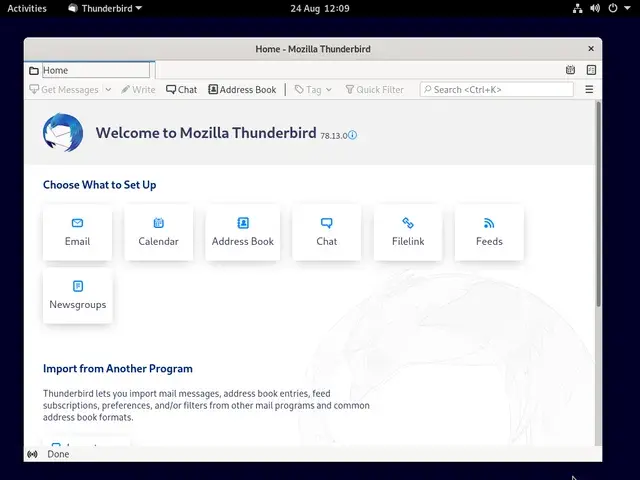Viewport: 640px width, 480px height.
Task: Open the Feeds setup card
Action: [489, 232]
